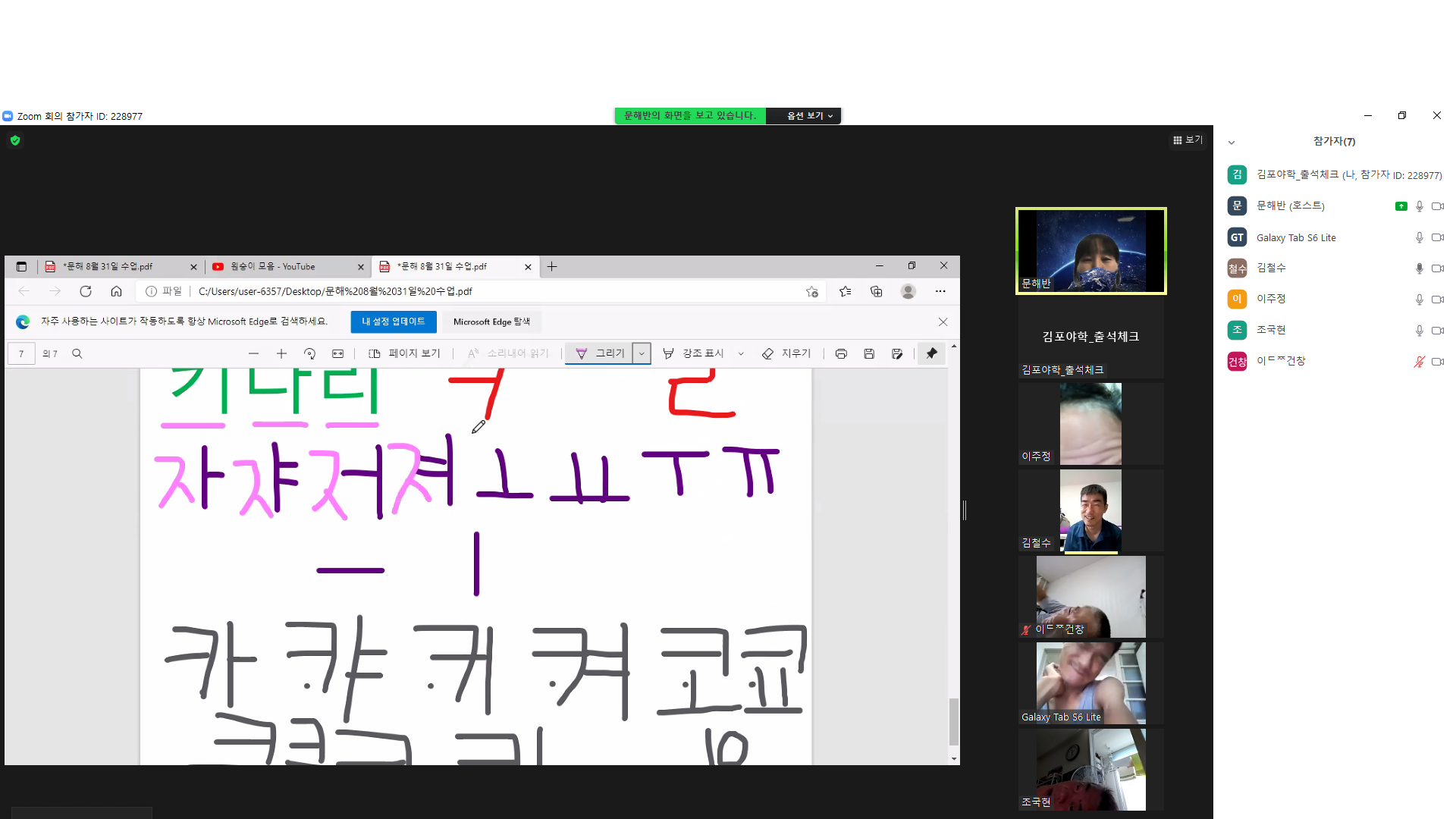The width and height of the screenshot is (1456, 819).
Task: Click the PDF print icon
Action: pos(841,353)
